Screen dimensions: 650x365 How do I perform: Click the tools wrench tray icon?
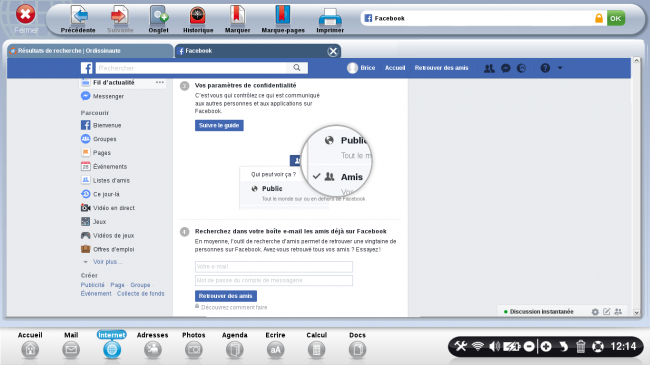tap(461, 346)
